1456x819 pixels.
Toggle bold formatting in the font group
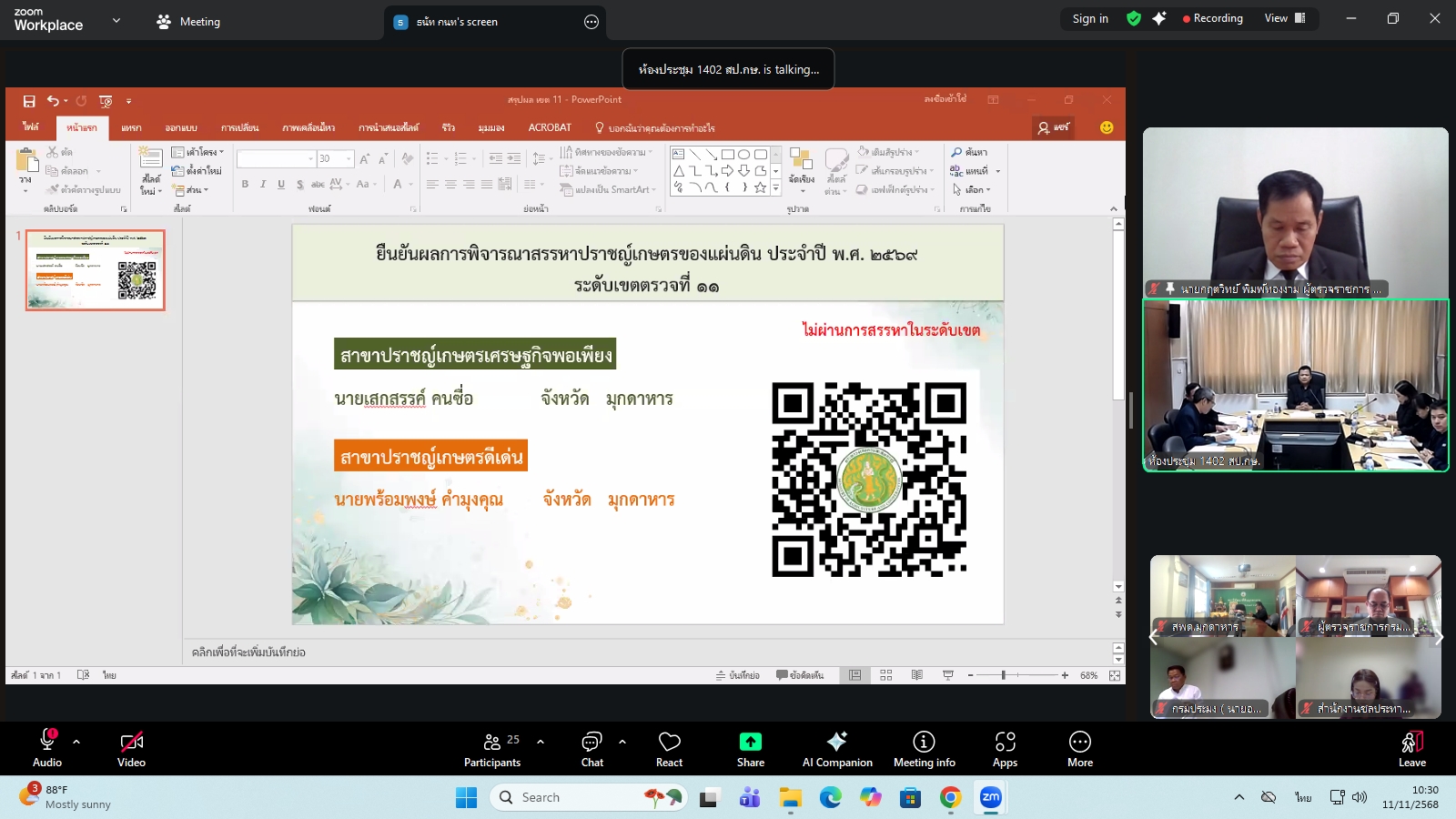coord(246,185)
